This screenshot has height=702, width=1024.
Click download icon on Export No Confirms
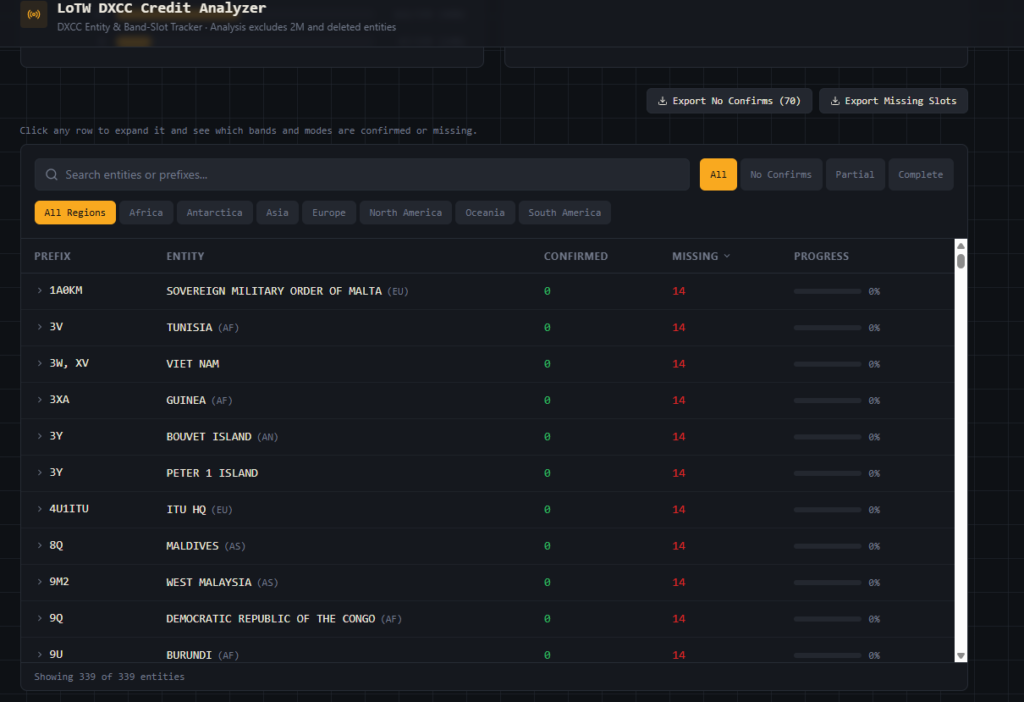click(x=662, y=101)
